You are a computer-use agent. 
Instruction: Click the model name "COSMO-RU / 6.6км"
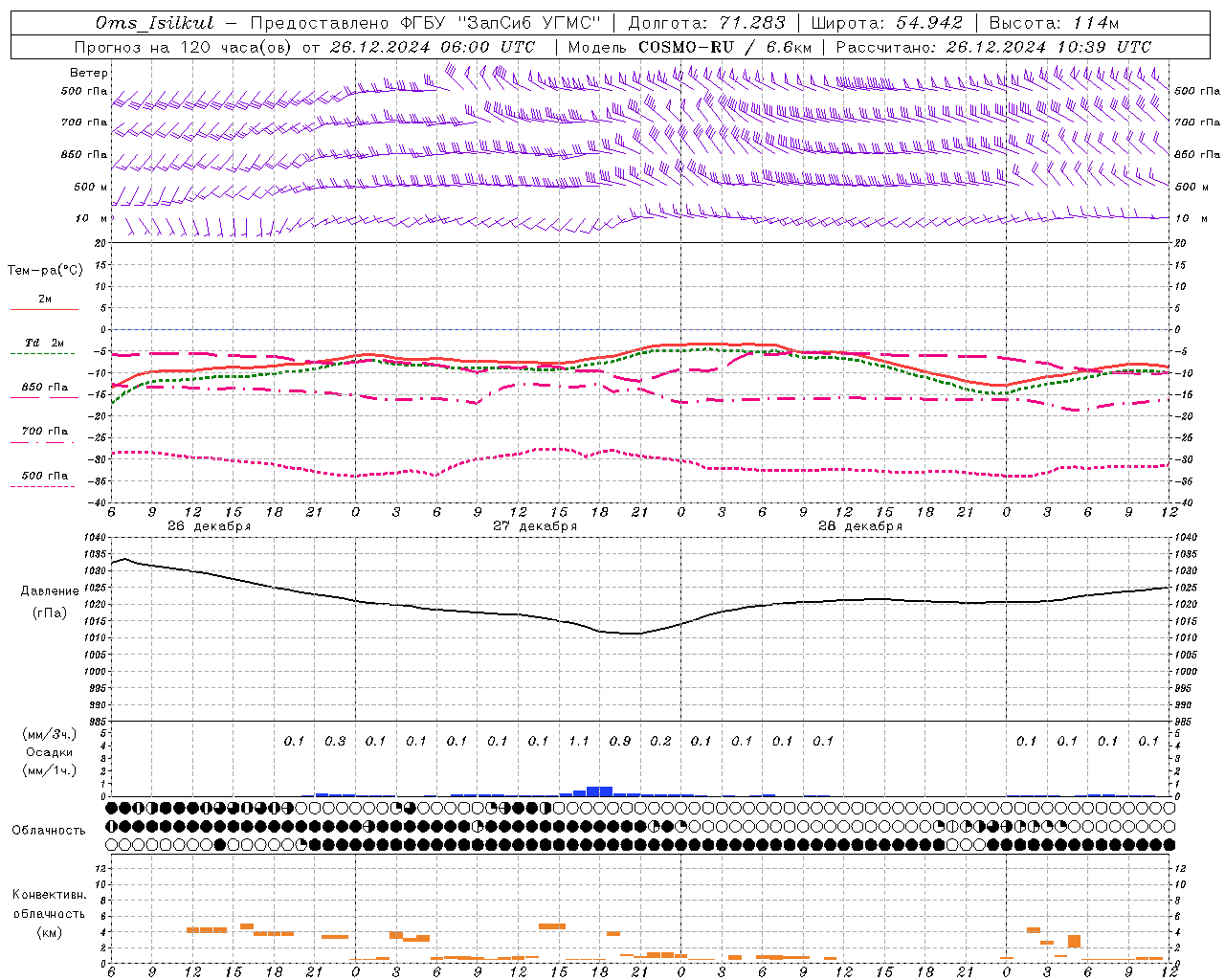tap(724, 47)
